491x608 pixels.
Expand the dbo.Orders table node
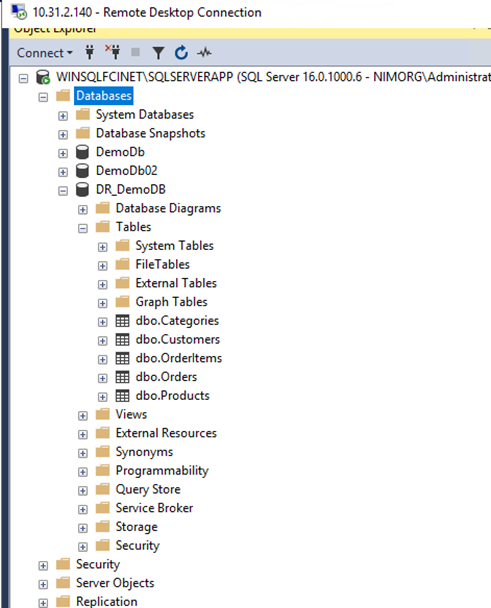tap(102, 378)
